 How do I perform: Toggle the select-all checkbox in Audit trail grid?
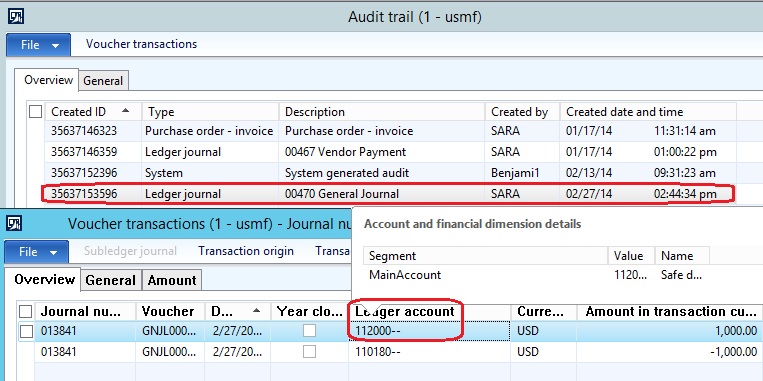pos(36,112)
